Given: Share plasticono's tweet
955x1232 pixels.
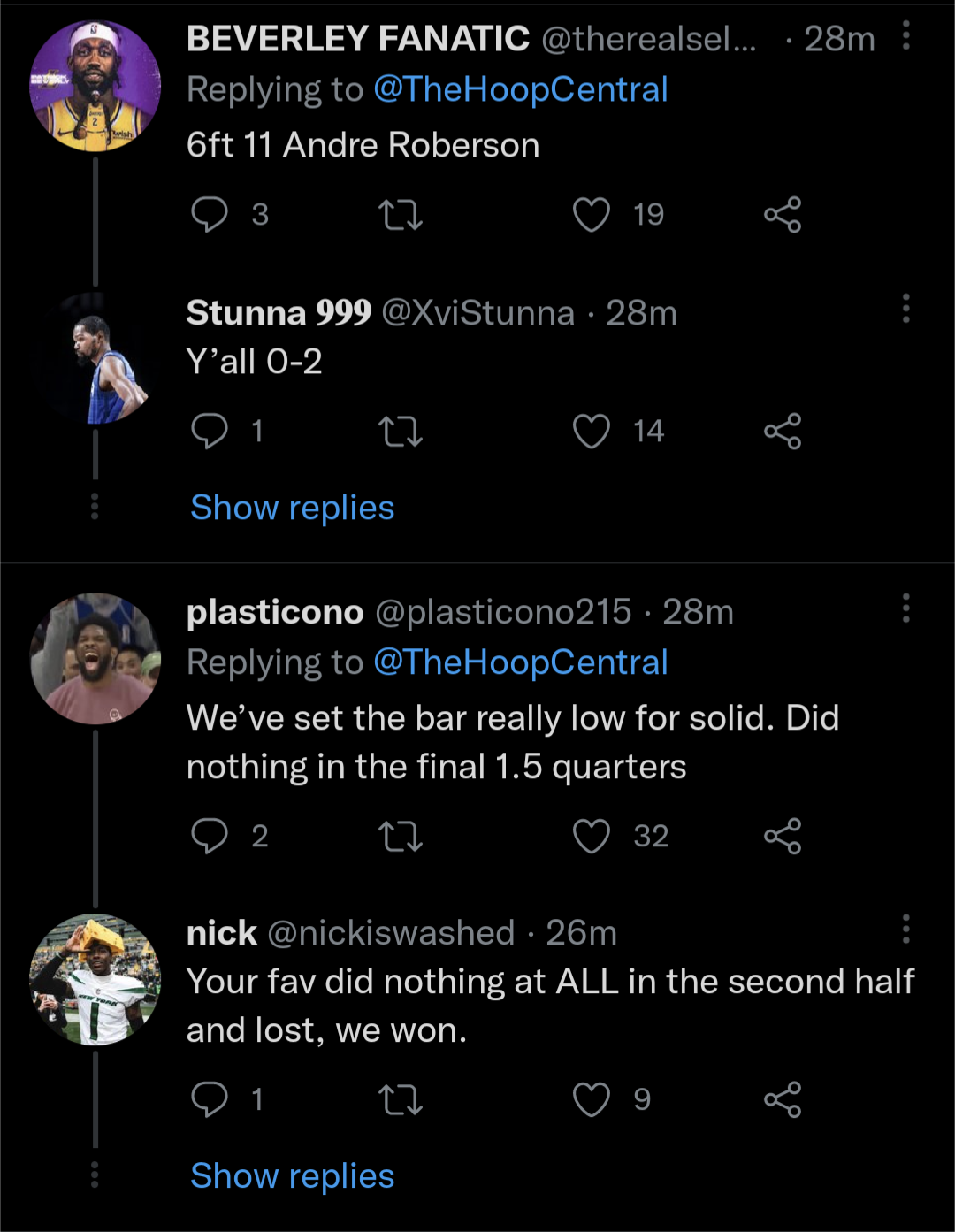Looking at the screenshot, I should 783,836.
